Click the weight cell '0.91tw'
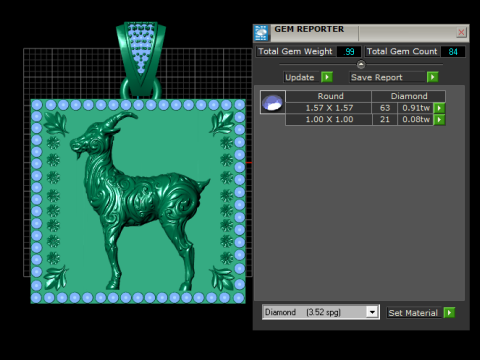The image size is (480, 360). (x=416, y=108)
